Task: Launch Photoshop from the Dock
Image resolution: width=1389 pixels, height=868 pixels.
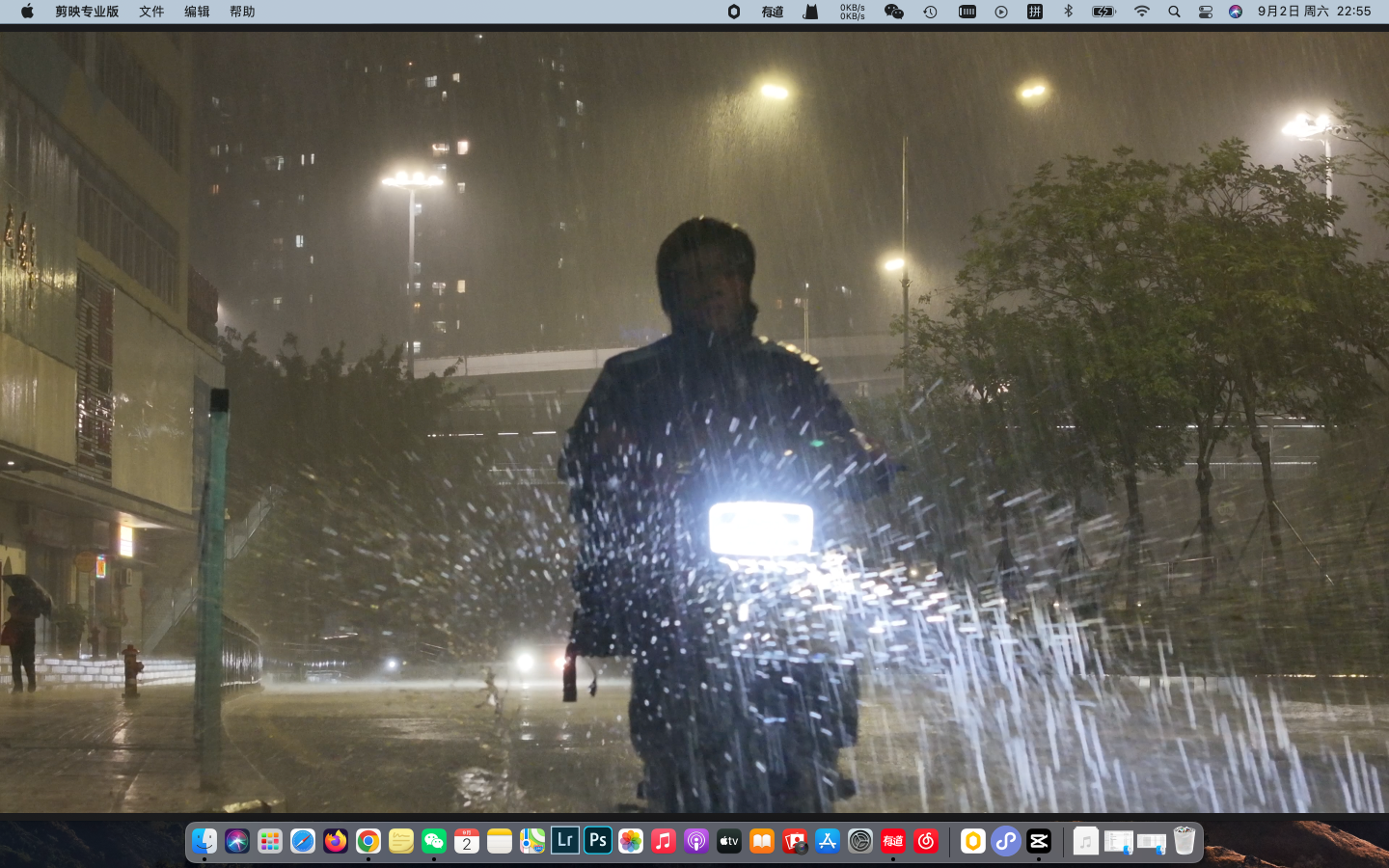Action: pos(598,840)
